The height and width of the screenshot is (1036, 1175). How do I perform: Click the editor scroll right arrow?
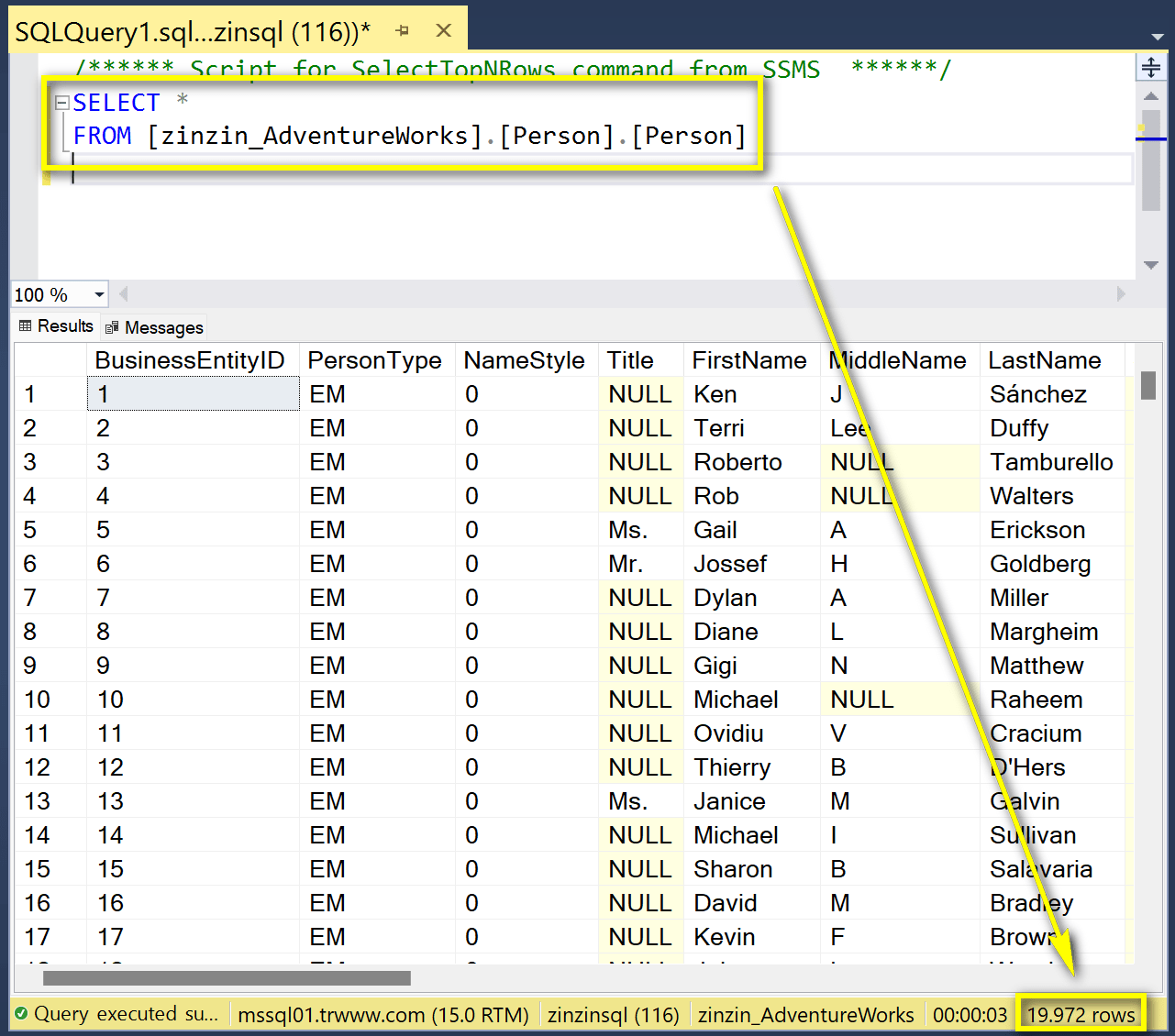(1121, 294)
